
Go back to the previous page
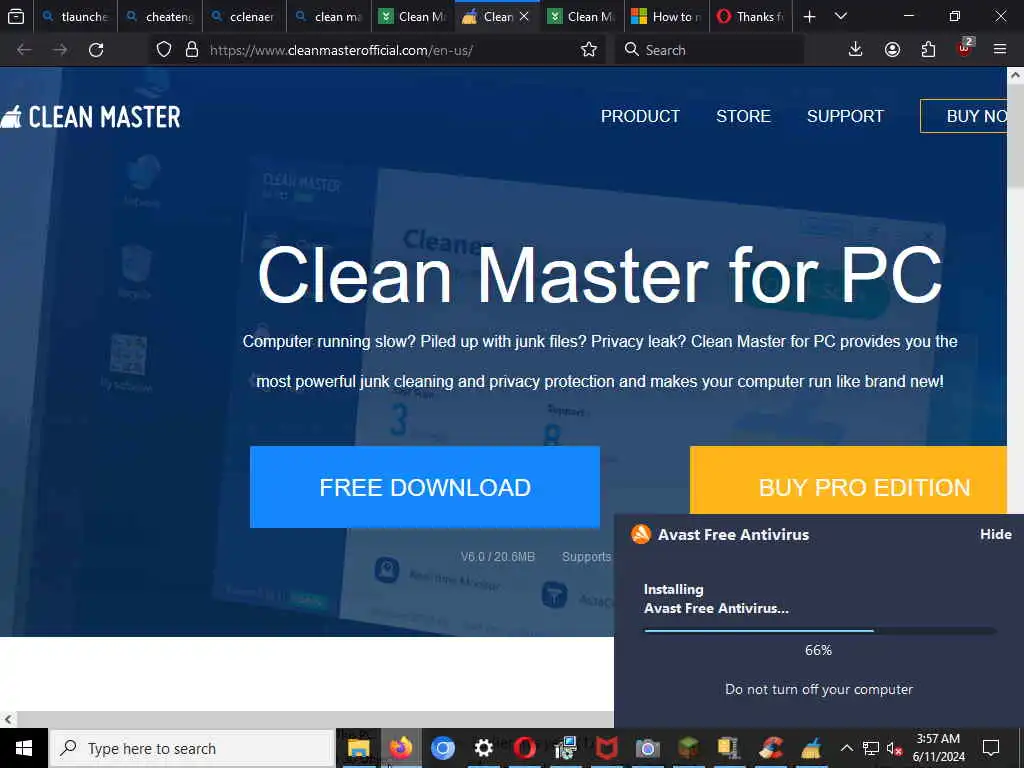coord(24,50)
